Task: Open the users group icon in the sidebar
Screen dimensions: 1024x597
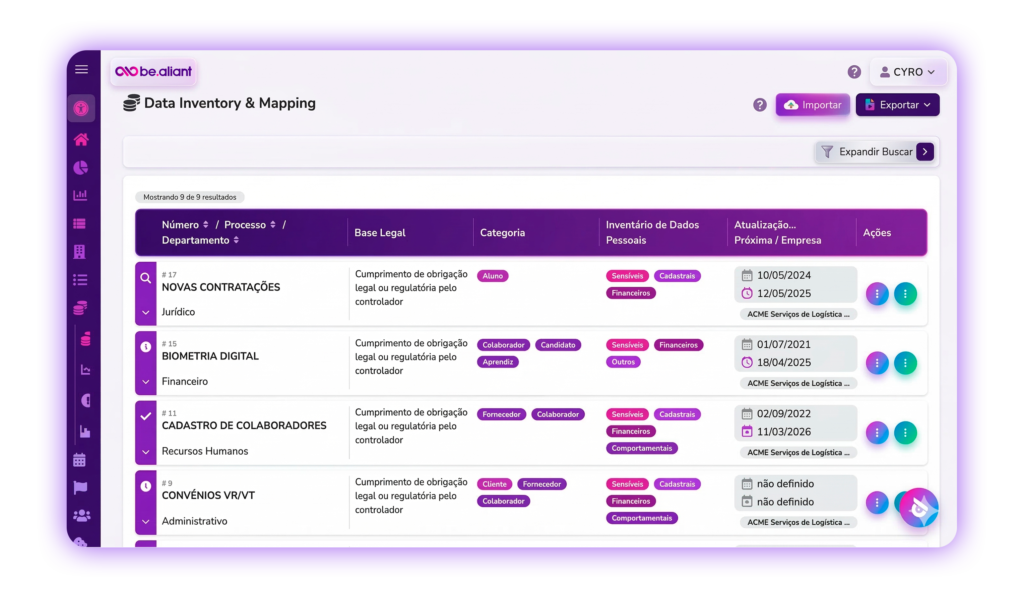Action: [81, 516]
